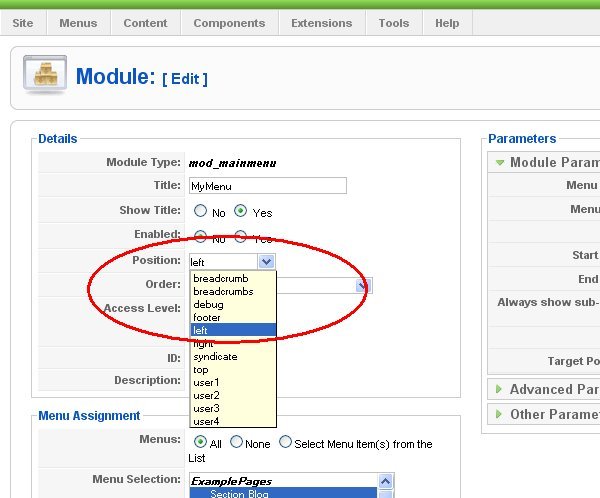The width and height of the screenshot is (600, 498).
Task: Click the mod_mainmenu module type text
Action: coord(233,163)
